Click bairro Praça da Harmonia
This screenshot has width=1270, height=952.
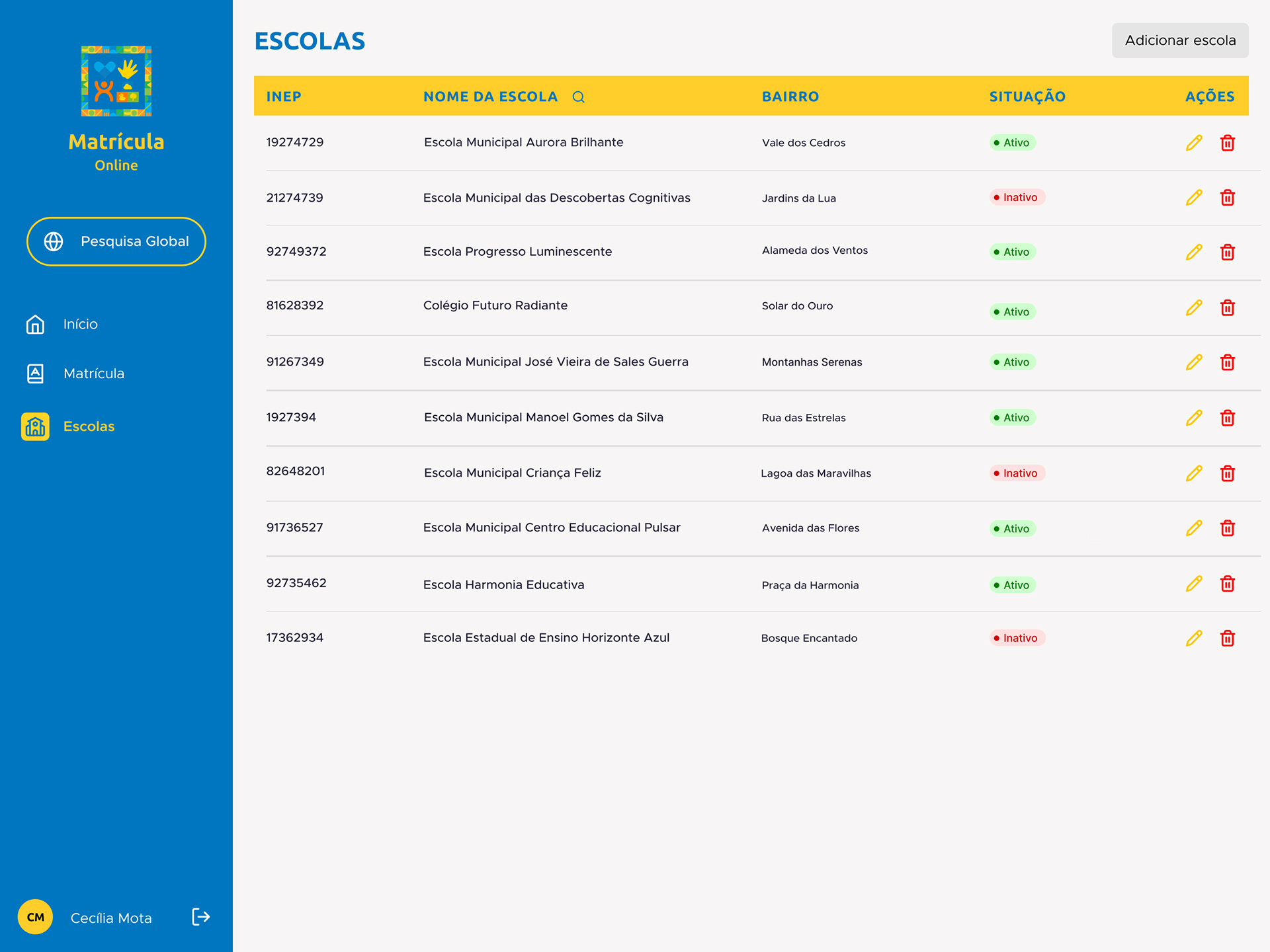click(x=810, y=585)
